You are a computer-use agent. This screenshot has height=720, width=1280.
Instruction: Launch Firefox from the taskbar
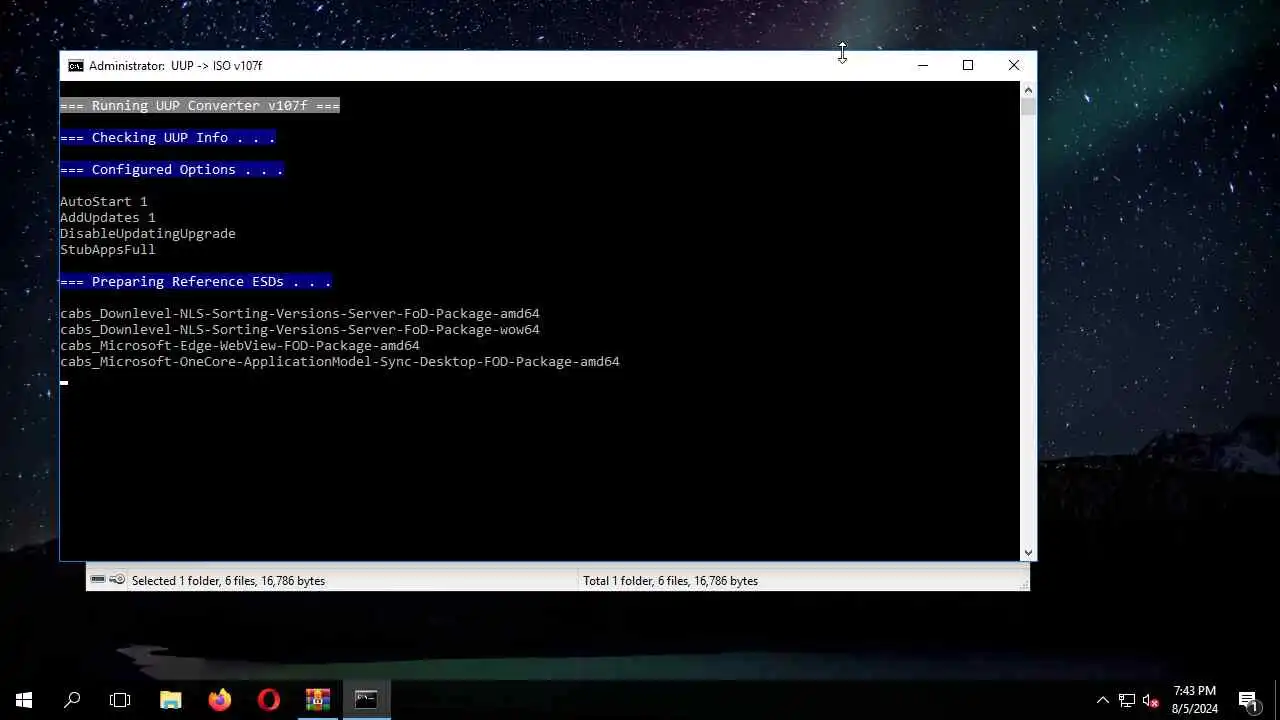tap(219, 700)
